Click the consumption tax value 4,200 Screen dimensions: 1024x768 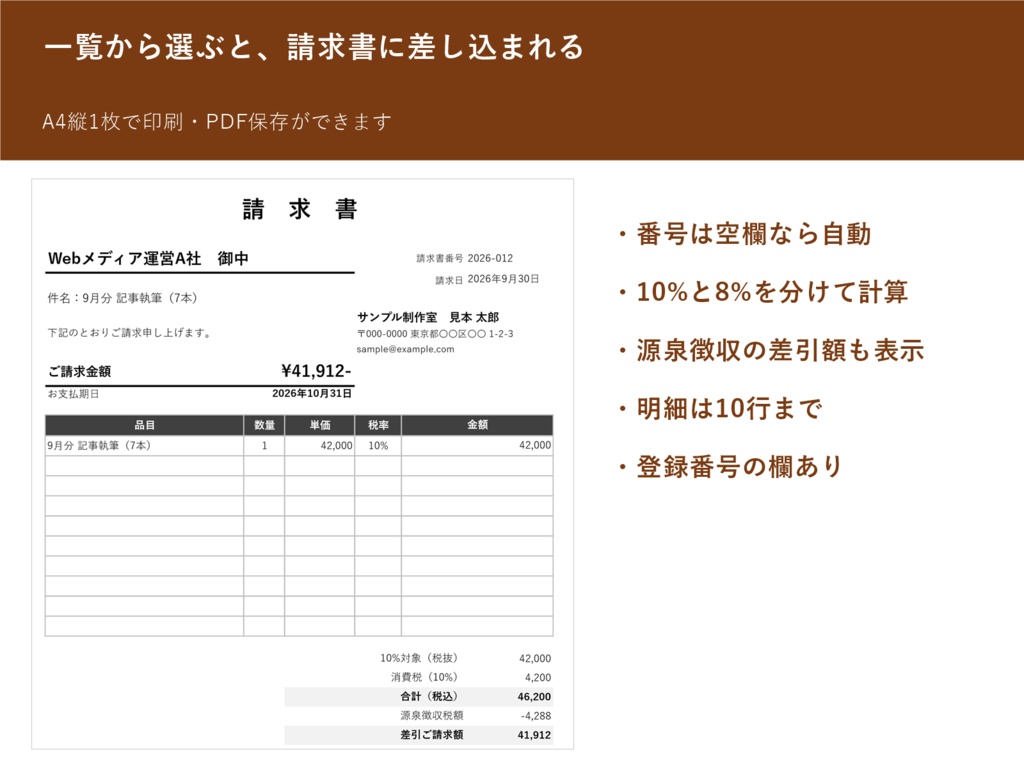537,678
